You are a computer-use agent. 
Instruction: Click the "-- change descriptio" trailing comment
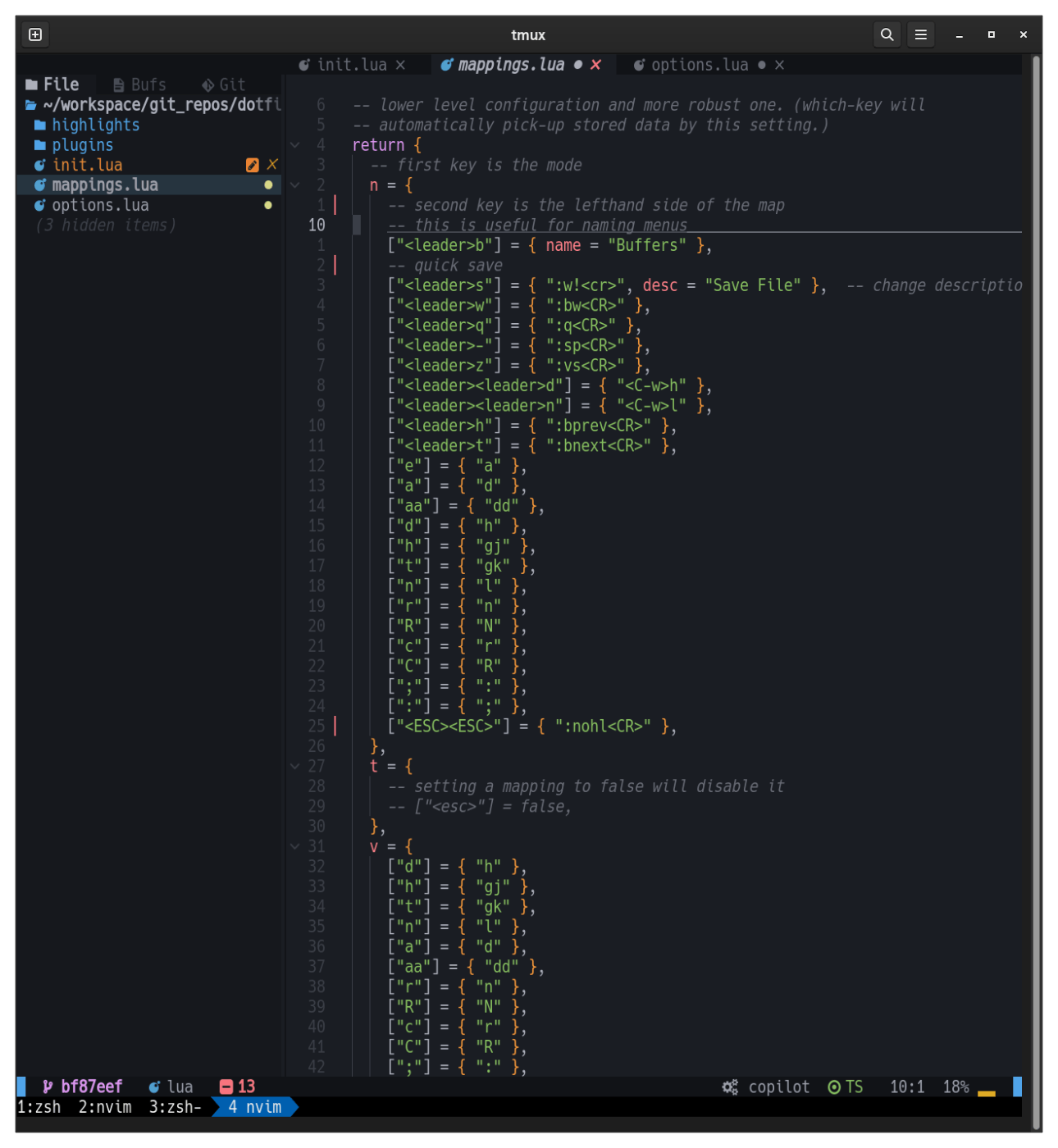click(934, 285)
